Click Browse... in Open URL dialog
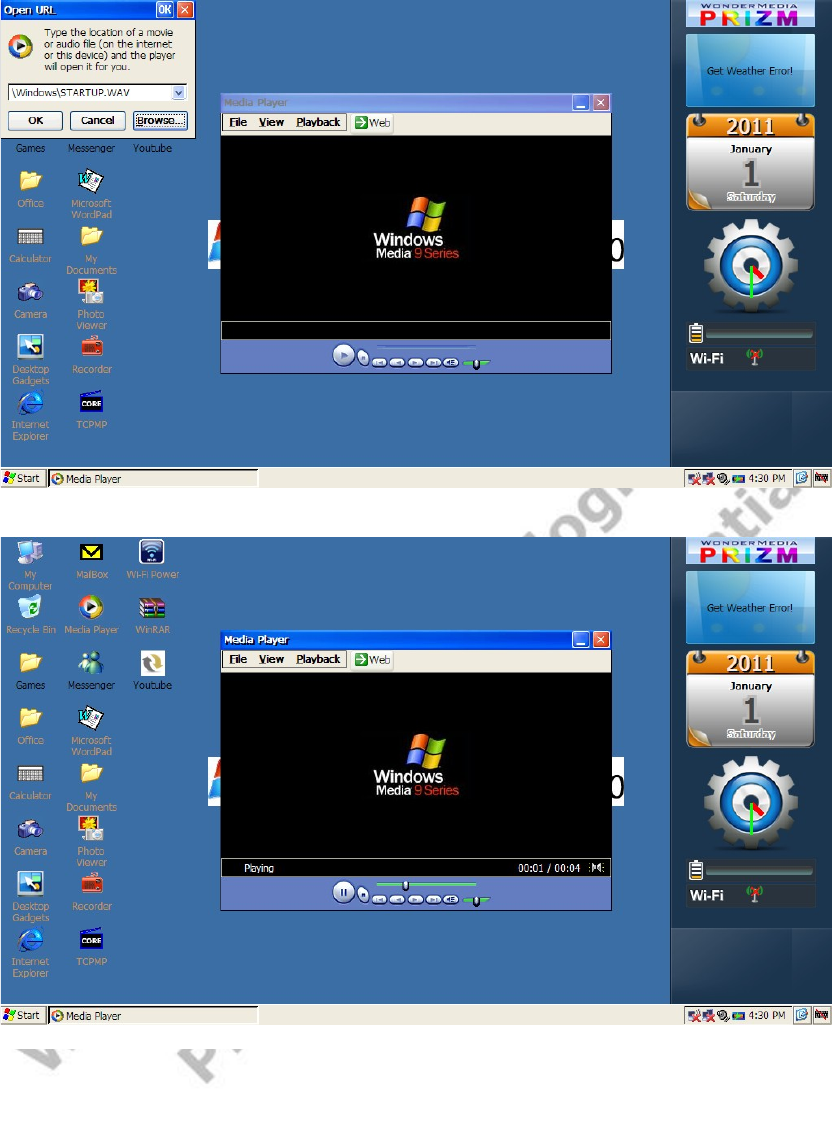Viewport: 832px width, 1136px height. coord(160,121)
